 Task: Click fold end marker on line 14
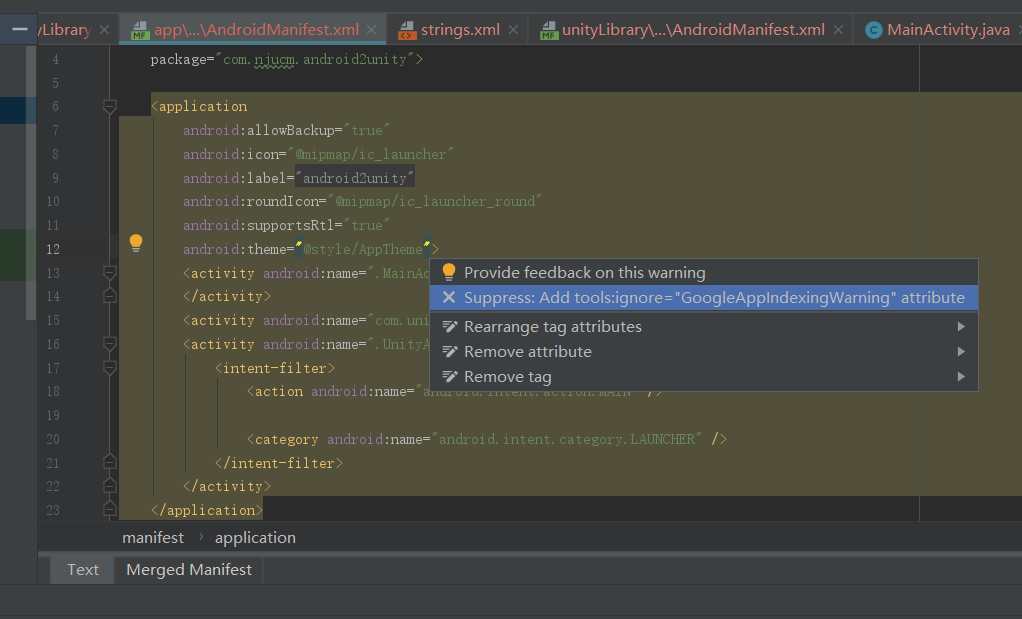coord(110,296)
